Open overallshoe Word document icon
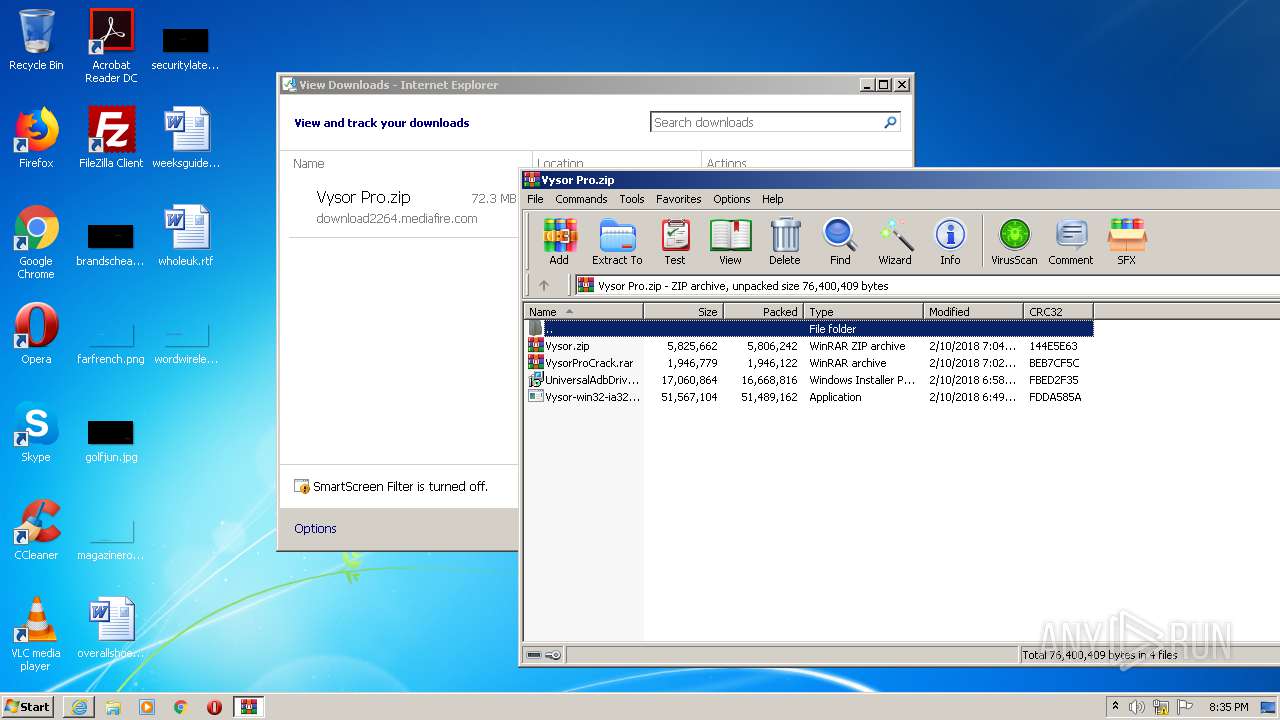 111,628
